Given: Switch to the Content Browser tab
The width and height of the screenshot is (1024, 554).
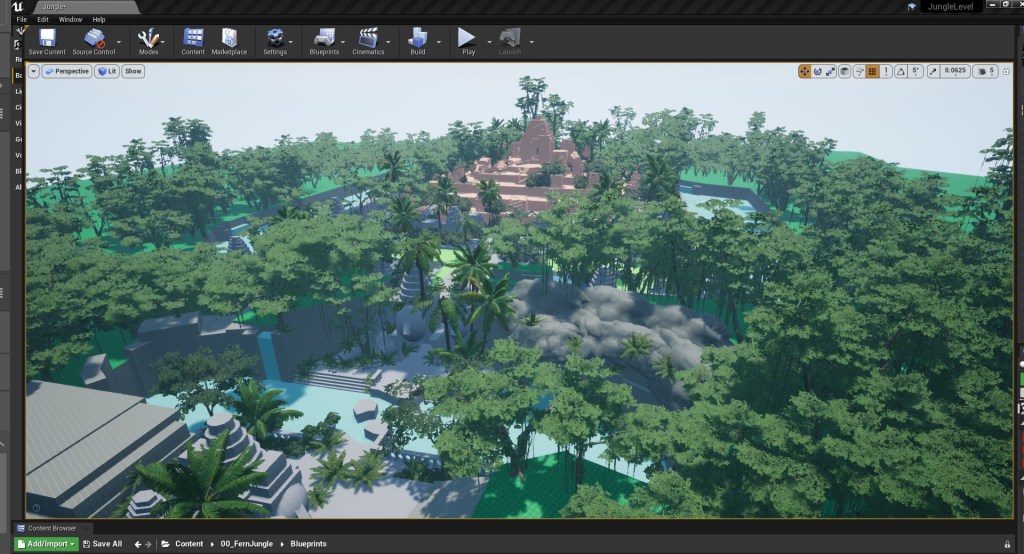Looking at the screenshot, I should point(52,528).
